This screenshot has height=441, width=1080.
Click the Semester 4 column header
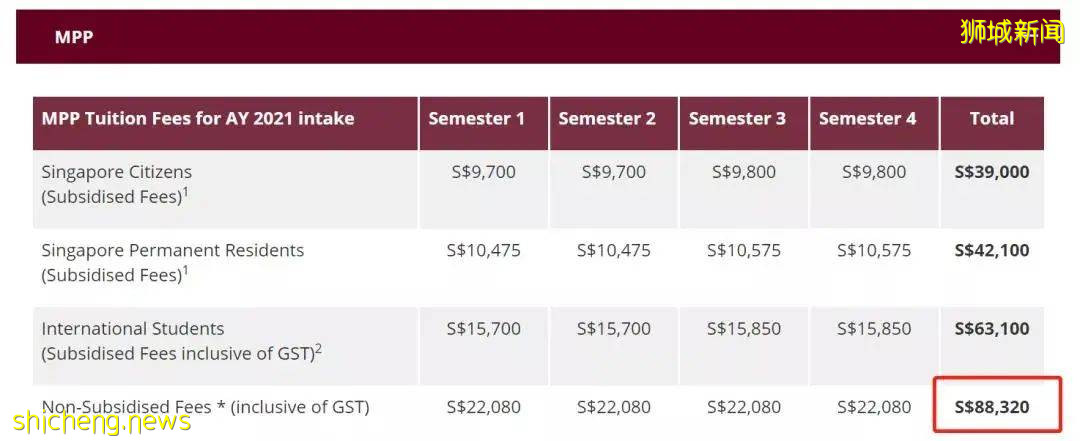click(x=867, y=119)
